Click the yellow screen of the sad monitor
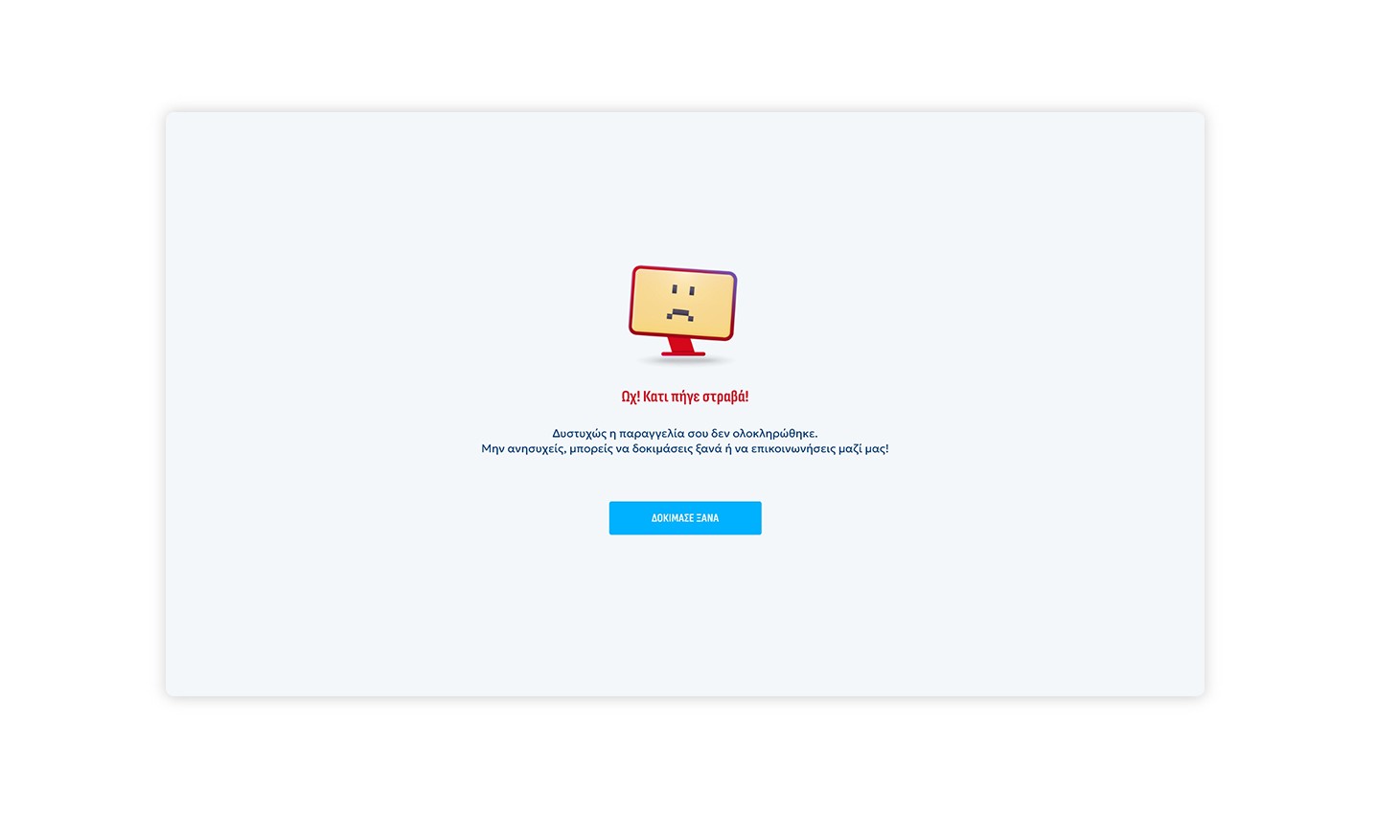The width and height of the screenshot is (1400, 840). pos(682,302)
